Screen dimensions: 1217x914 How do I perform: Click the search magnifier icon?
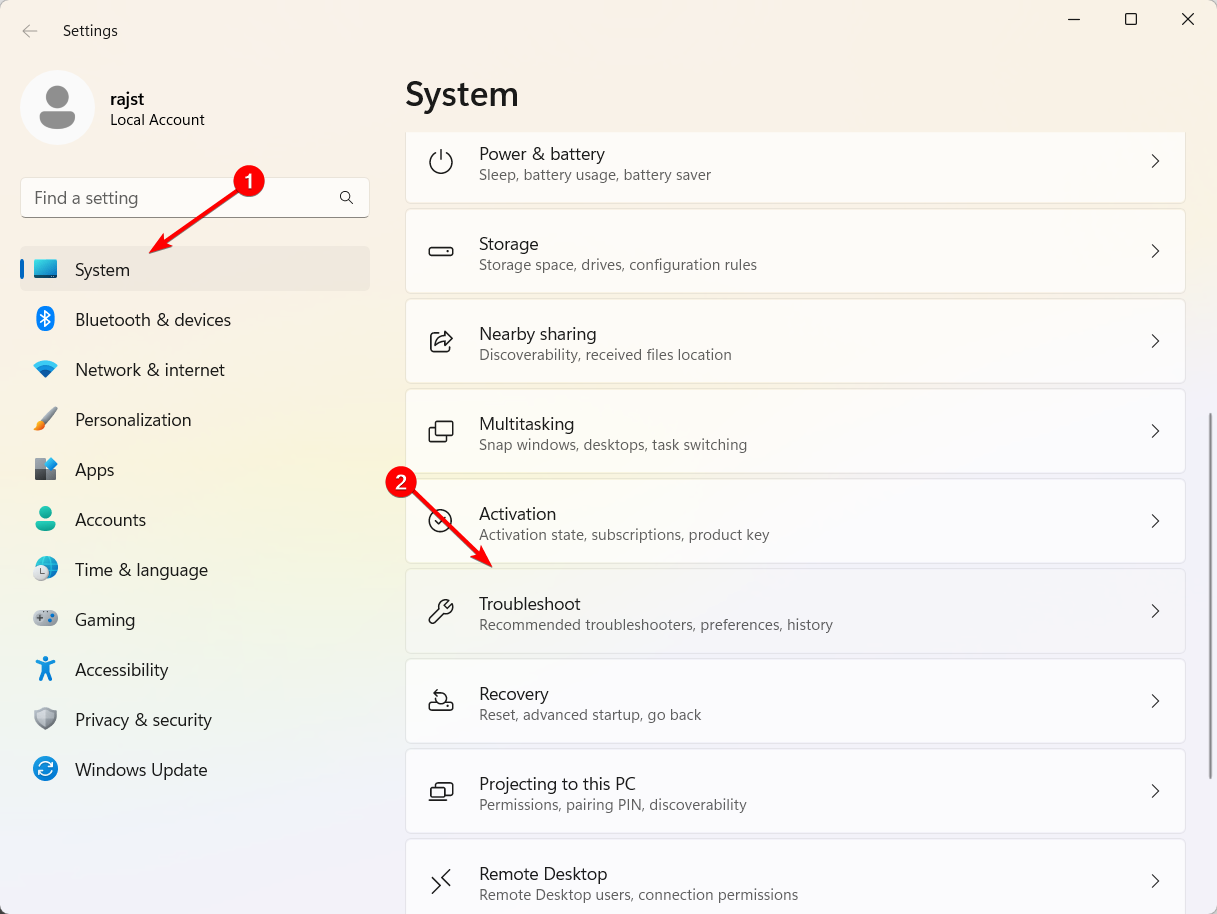[x=346, y=198]
